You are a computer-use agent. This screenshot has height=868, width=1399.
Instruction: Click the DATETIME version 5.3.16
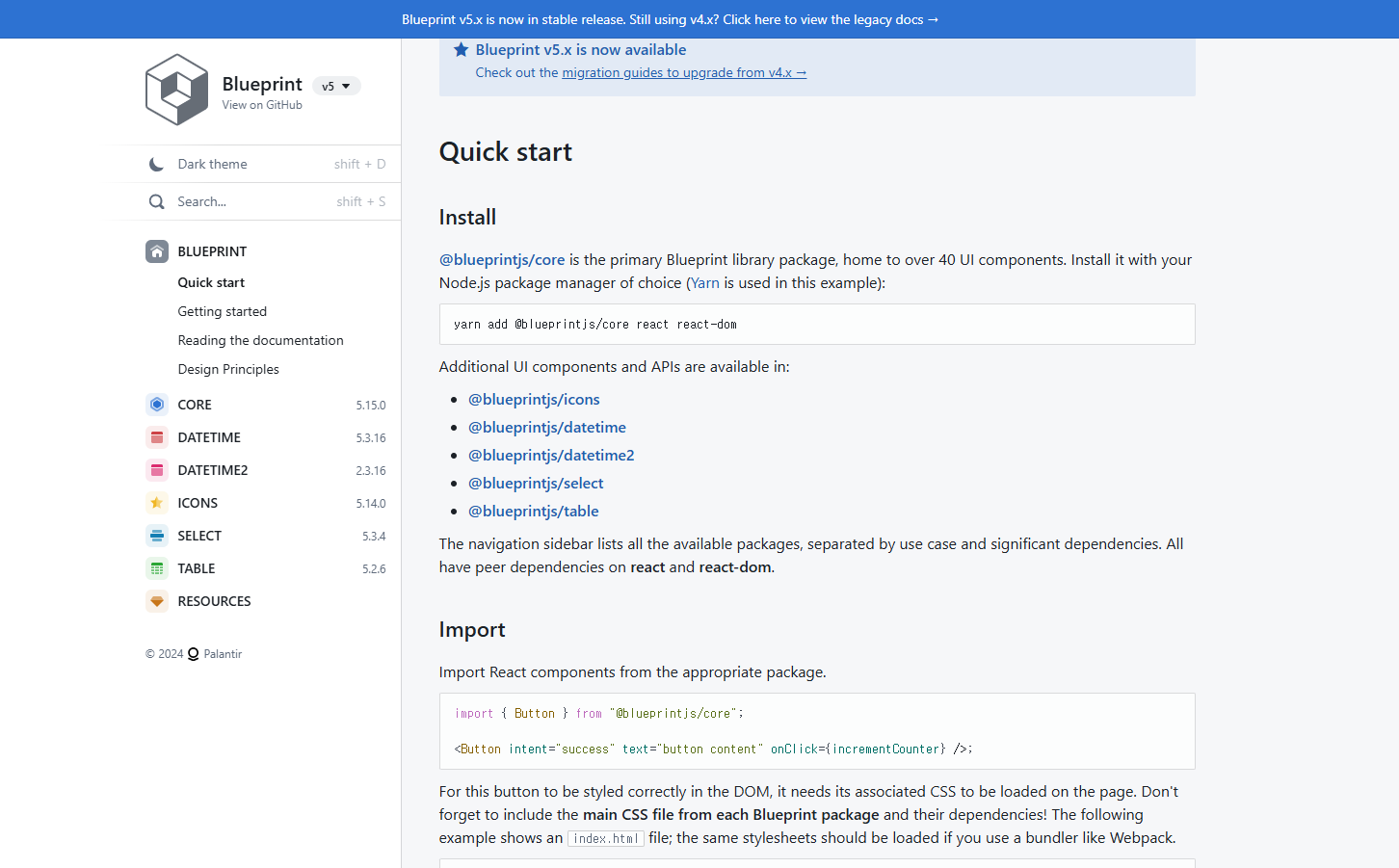tap(371, 438)
